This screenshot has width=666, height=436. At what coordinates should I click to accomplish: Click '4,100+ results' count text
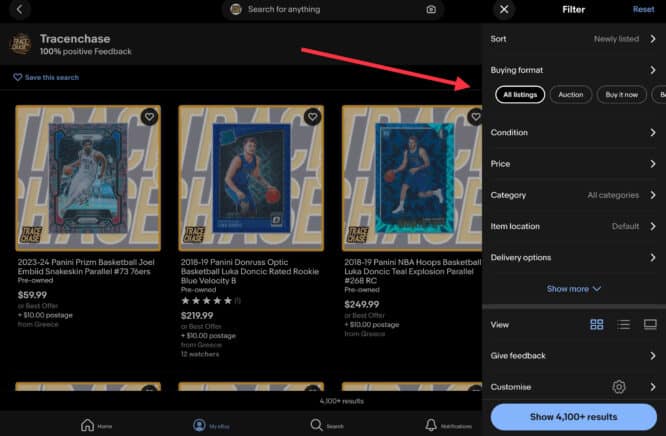(x=341, y=401)
